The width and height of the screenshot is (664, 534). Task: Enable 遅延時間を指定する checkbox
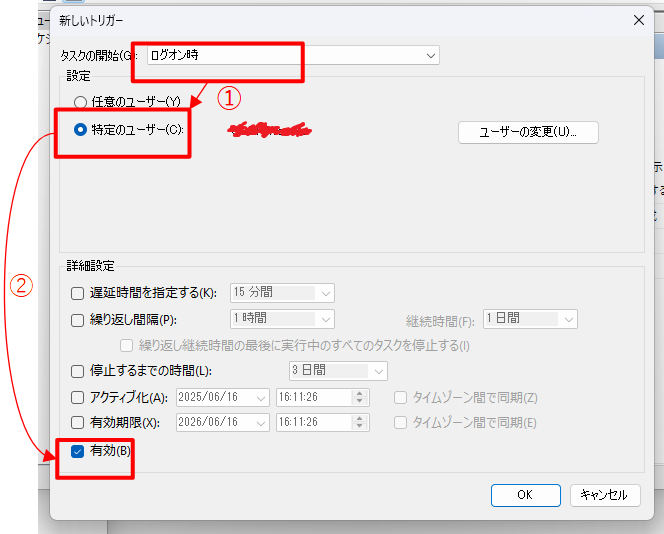coord(77,293)
